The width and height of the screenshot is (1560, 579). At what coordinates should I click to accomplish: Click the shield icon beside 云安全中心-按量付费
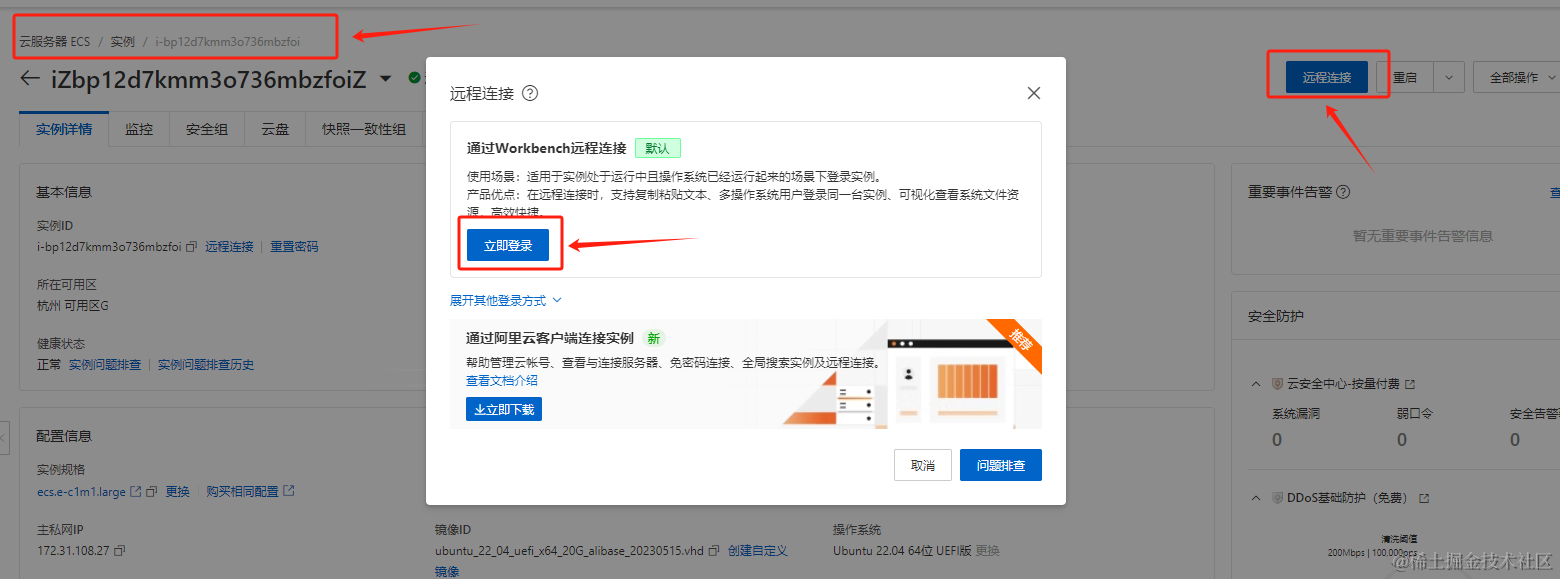click(x=1277, y=384)
